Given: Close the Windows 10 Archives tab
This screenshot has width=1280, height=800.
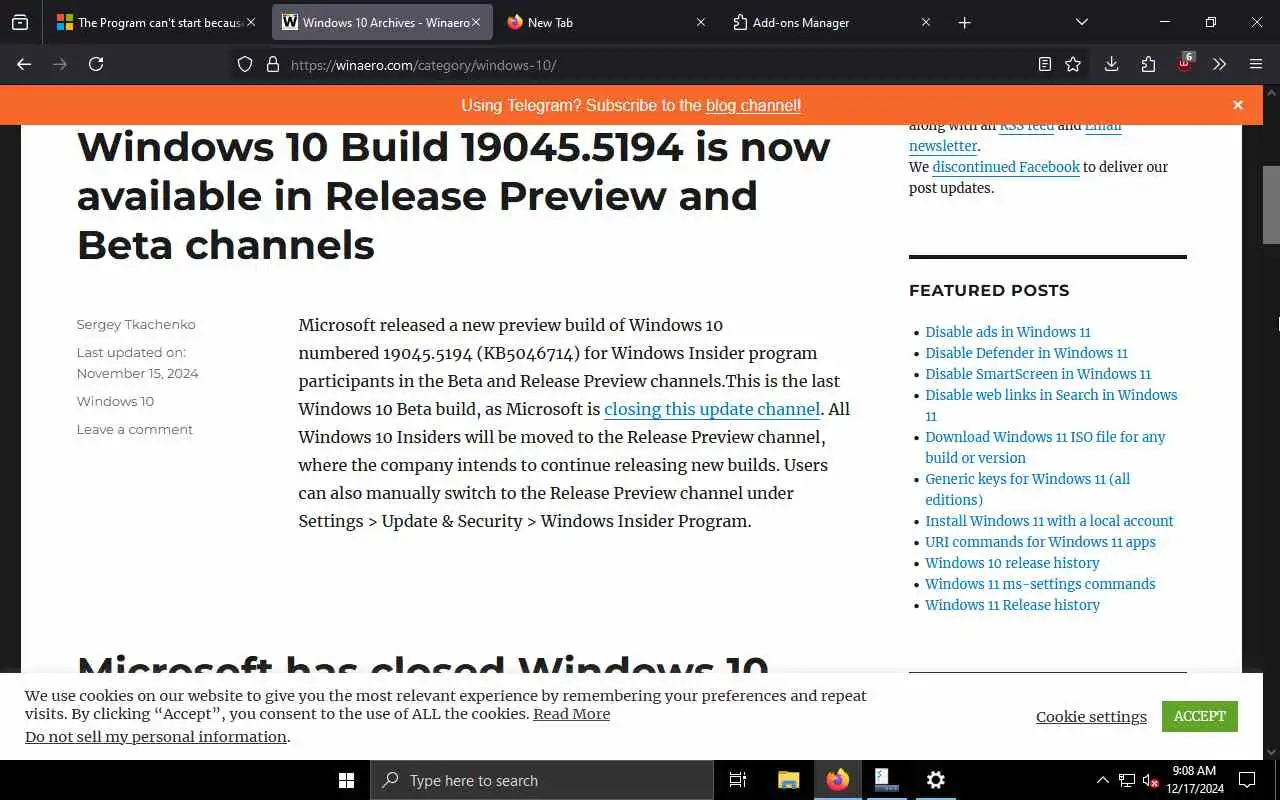Looking at the screenshot, I should (x=476, y=22).
